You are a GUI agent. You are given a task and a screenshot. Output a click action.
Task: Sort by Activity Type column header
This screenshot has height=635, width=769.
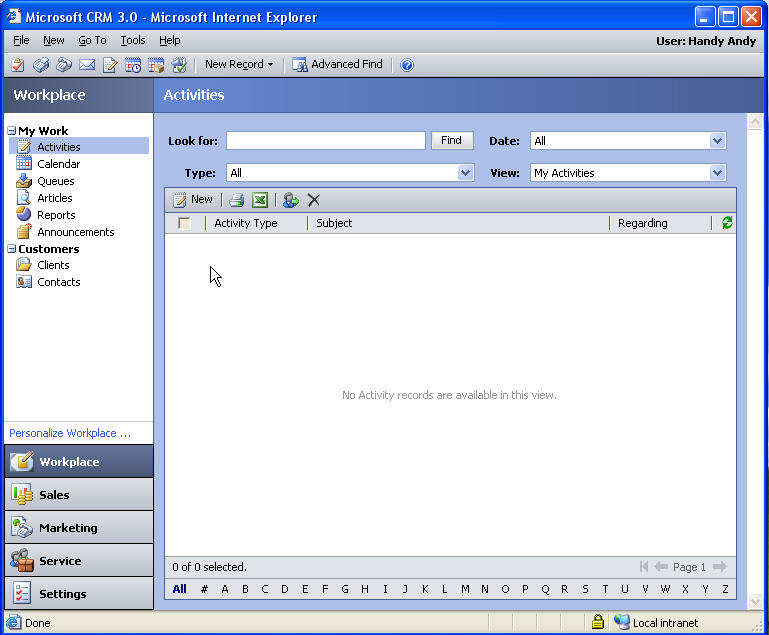(246, 223)
